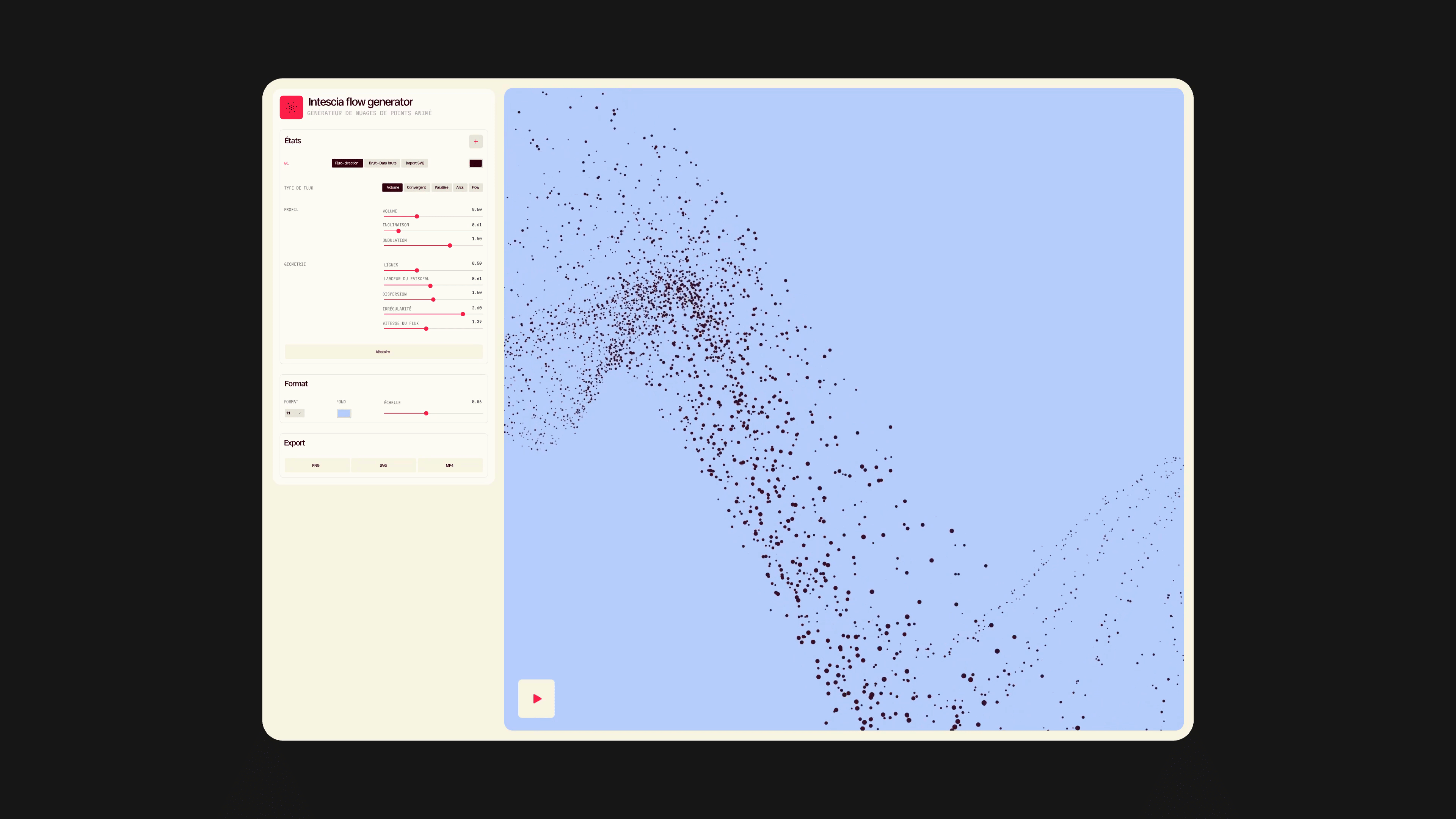Open the Format ratio dropdown
Screen dimensions: 1456x819
coord(295,413)
